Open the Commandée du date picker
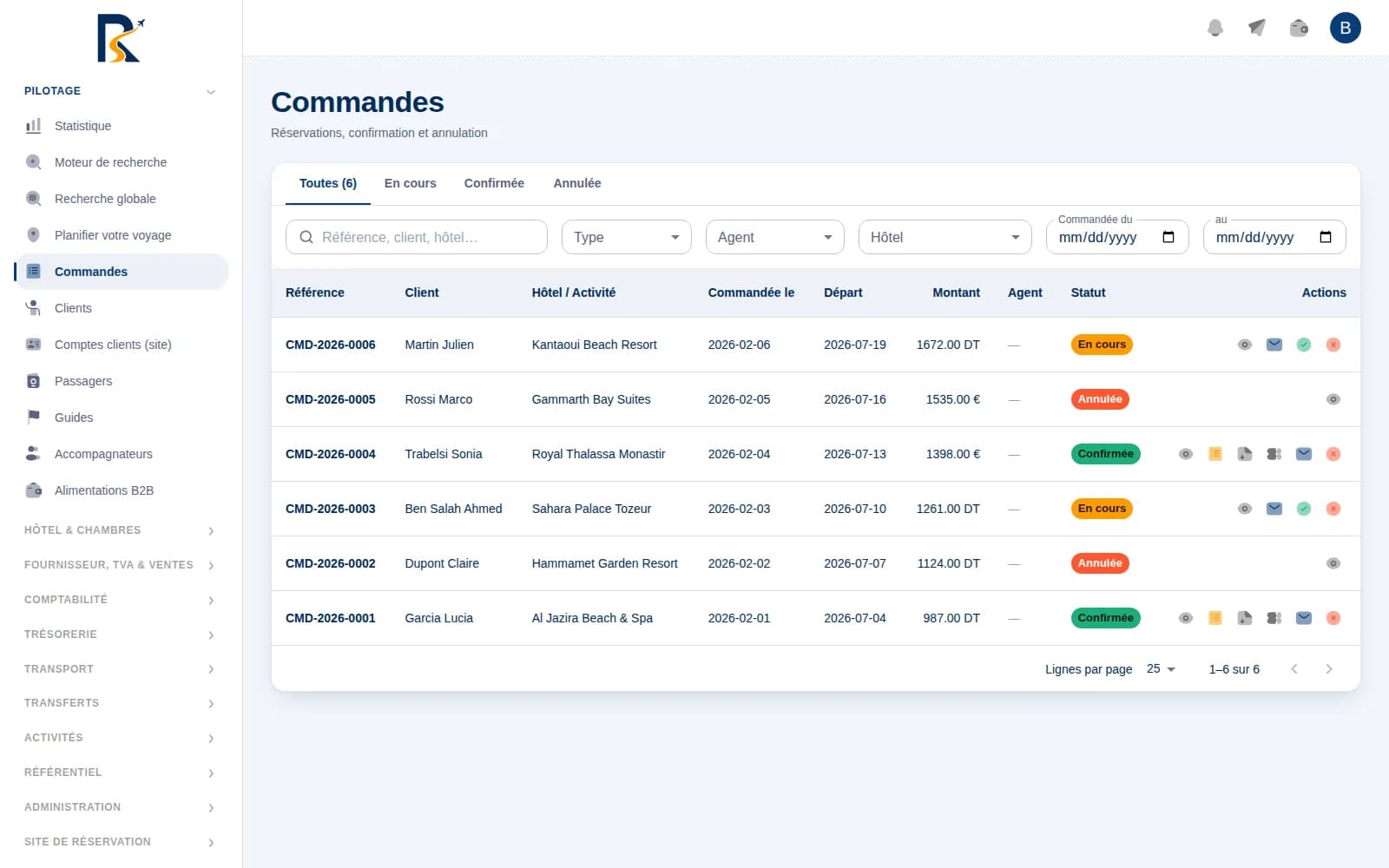Viewport: 1389px width, 868px height. [1168, 237]
